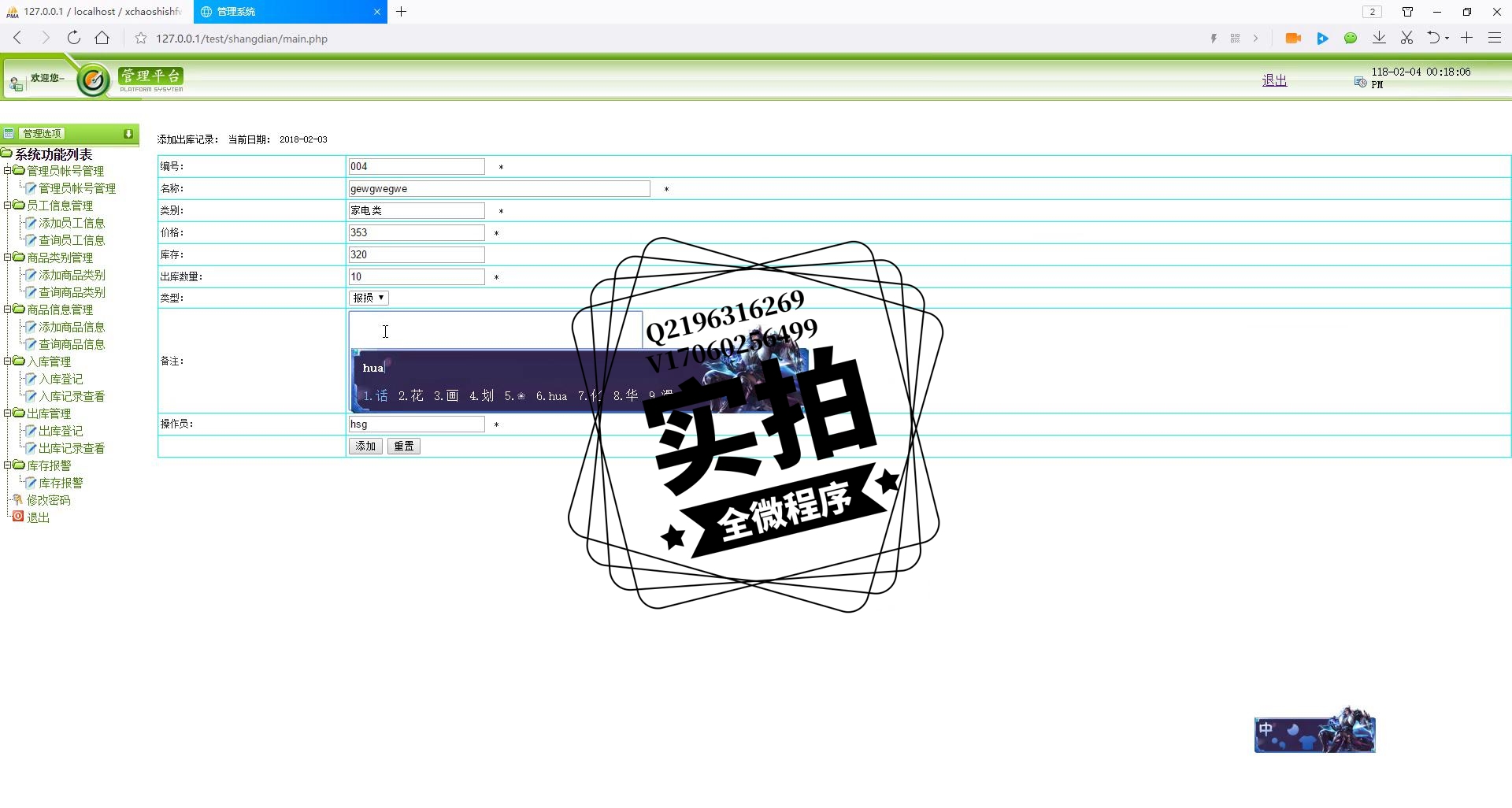Open 入库登记 in the sidebar
Image resolution: width=1512 pixels, height=808 pixels.
click(61, 379)
